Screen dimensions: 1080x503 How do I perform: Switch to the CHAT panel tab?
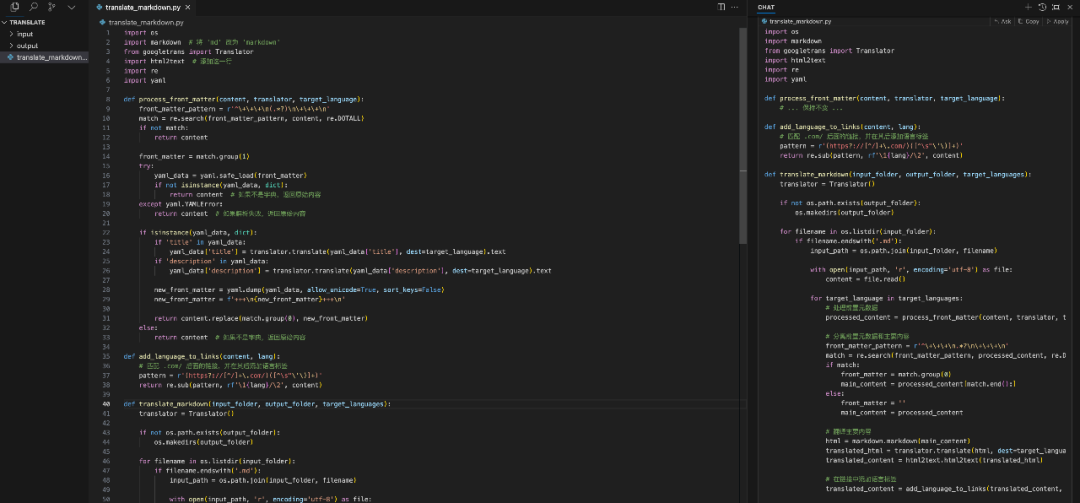pos(766,7)
